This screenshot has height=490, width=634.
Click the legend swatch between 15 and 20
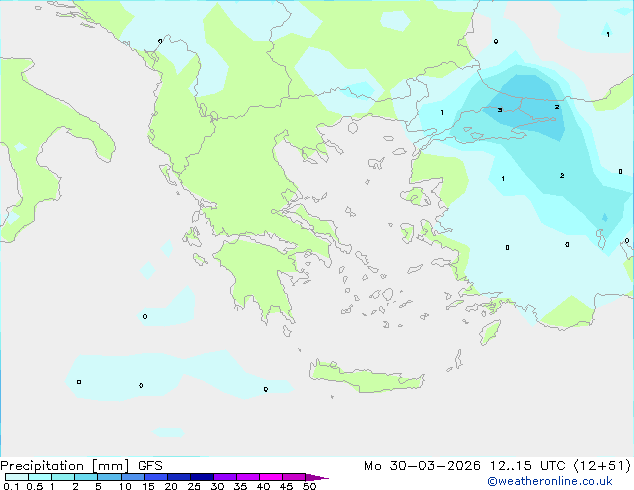[155, 477]
